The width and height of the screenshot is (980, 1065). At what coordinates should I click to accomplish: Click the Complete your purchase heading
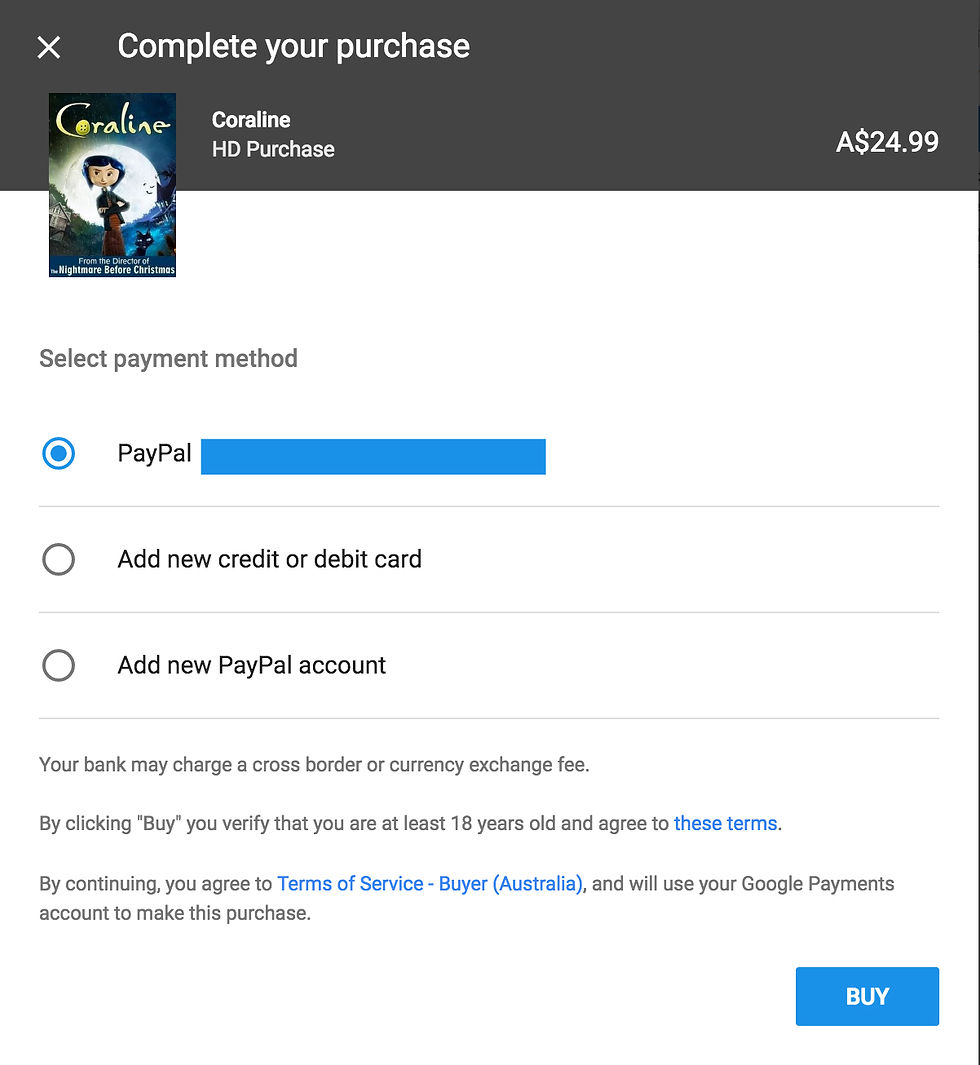pyautogui.click(x=293, y=46)
